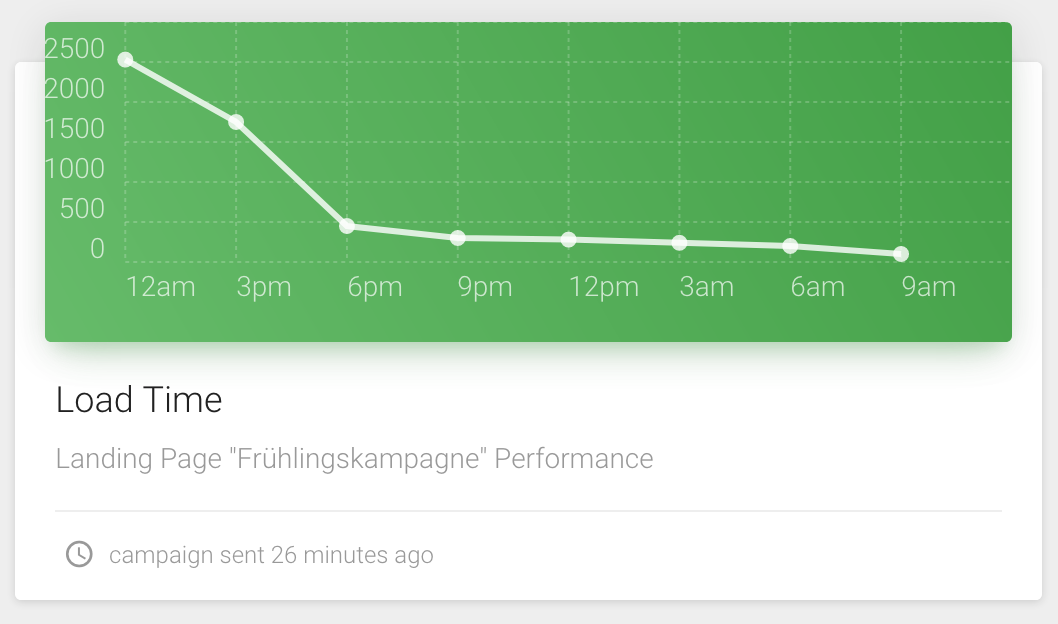Click the 500 y-axis label

[82, 209]
